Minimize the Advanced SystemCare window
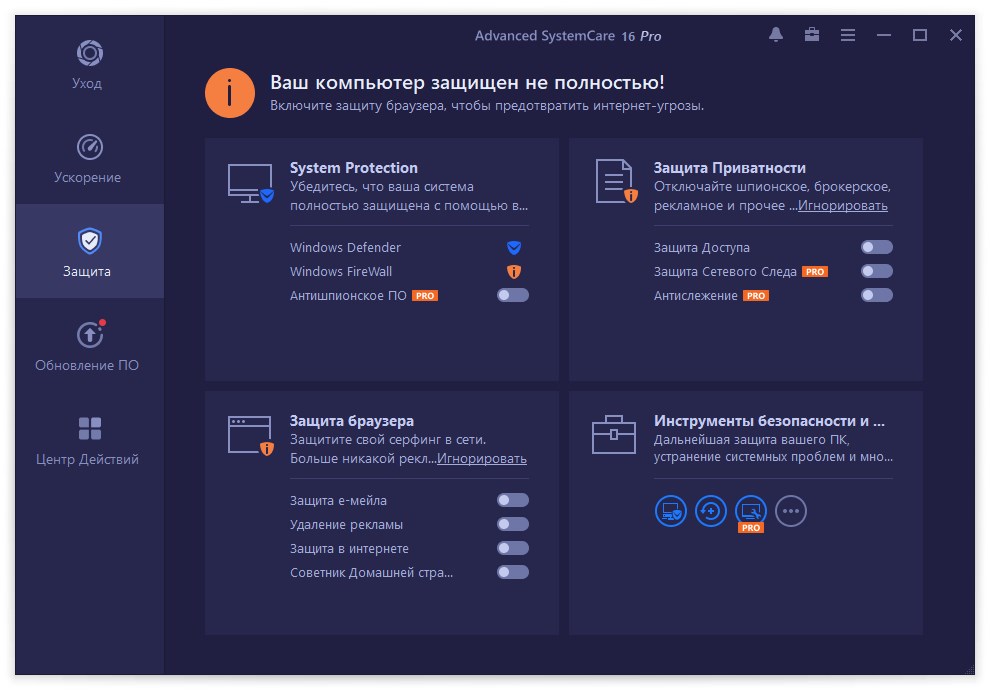The height and width of the screenshot is (690, 990). [x=884, y=35]
